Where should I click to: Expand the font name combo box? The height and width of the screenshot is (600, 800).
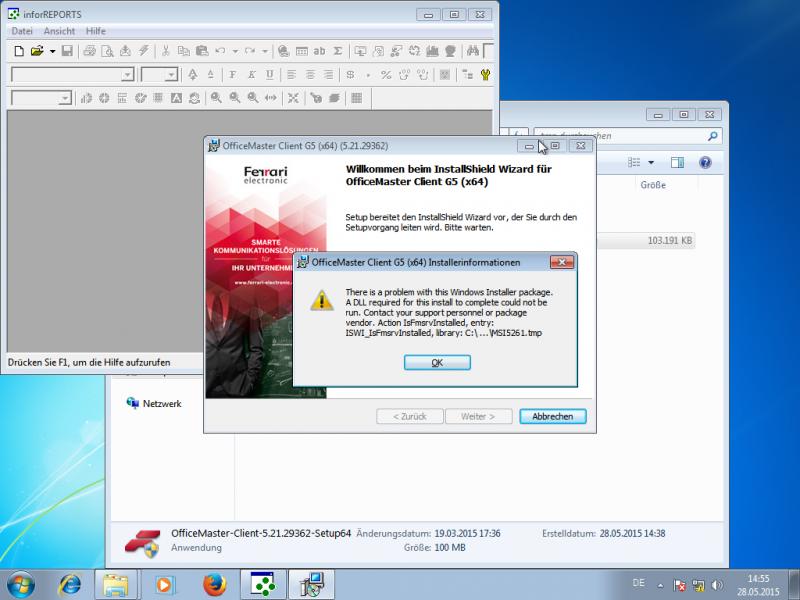(127, 74)
